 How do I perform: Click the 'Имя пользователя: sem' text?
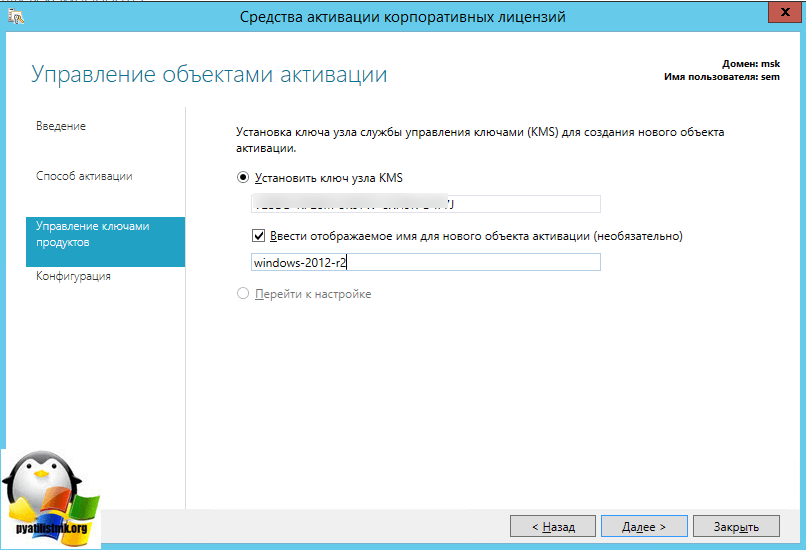pyautogui.click(x=722, y=77)
